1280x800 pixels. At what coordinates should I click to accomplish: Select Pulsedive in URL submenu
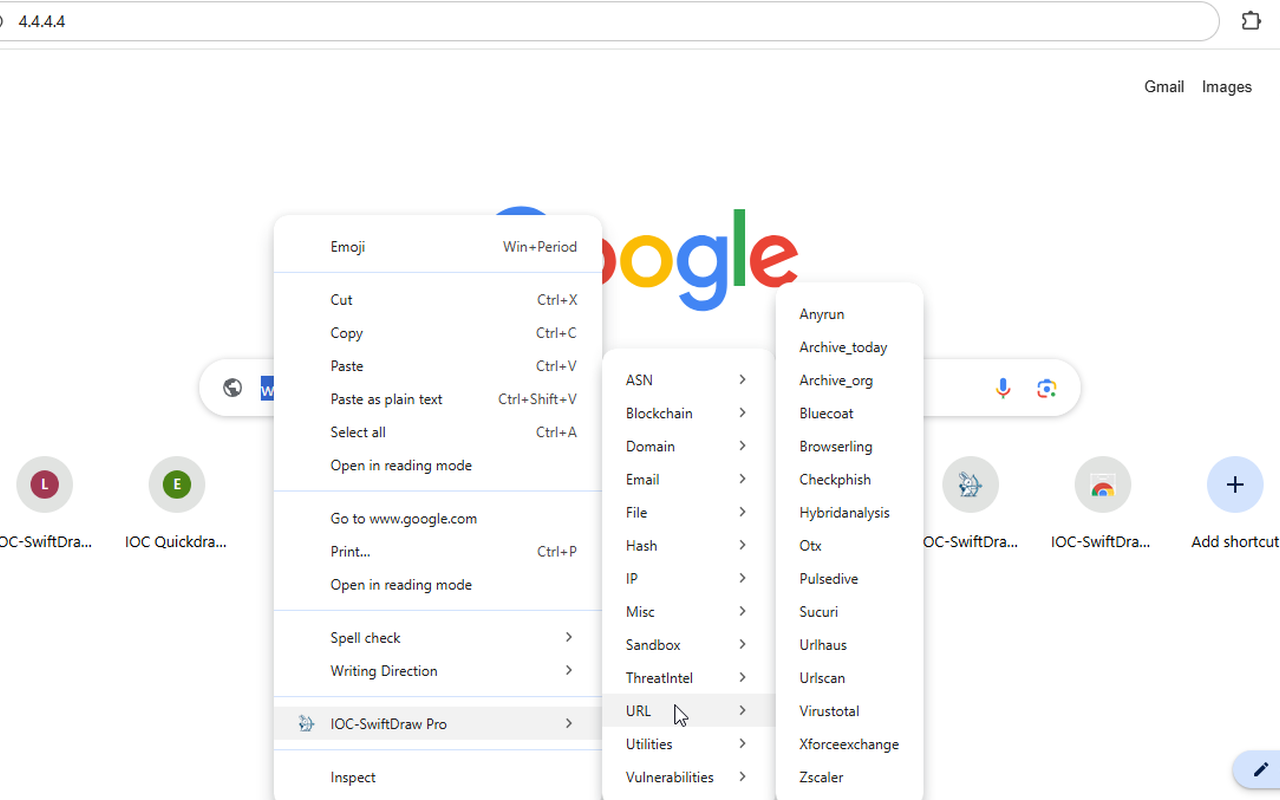click(849, 578)
